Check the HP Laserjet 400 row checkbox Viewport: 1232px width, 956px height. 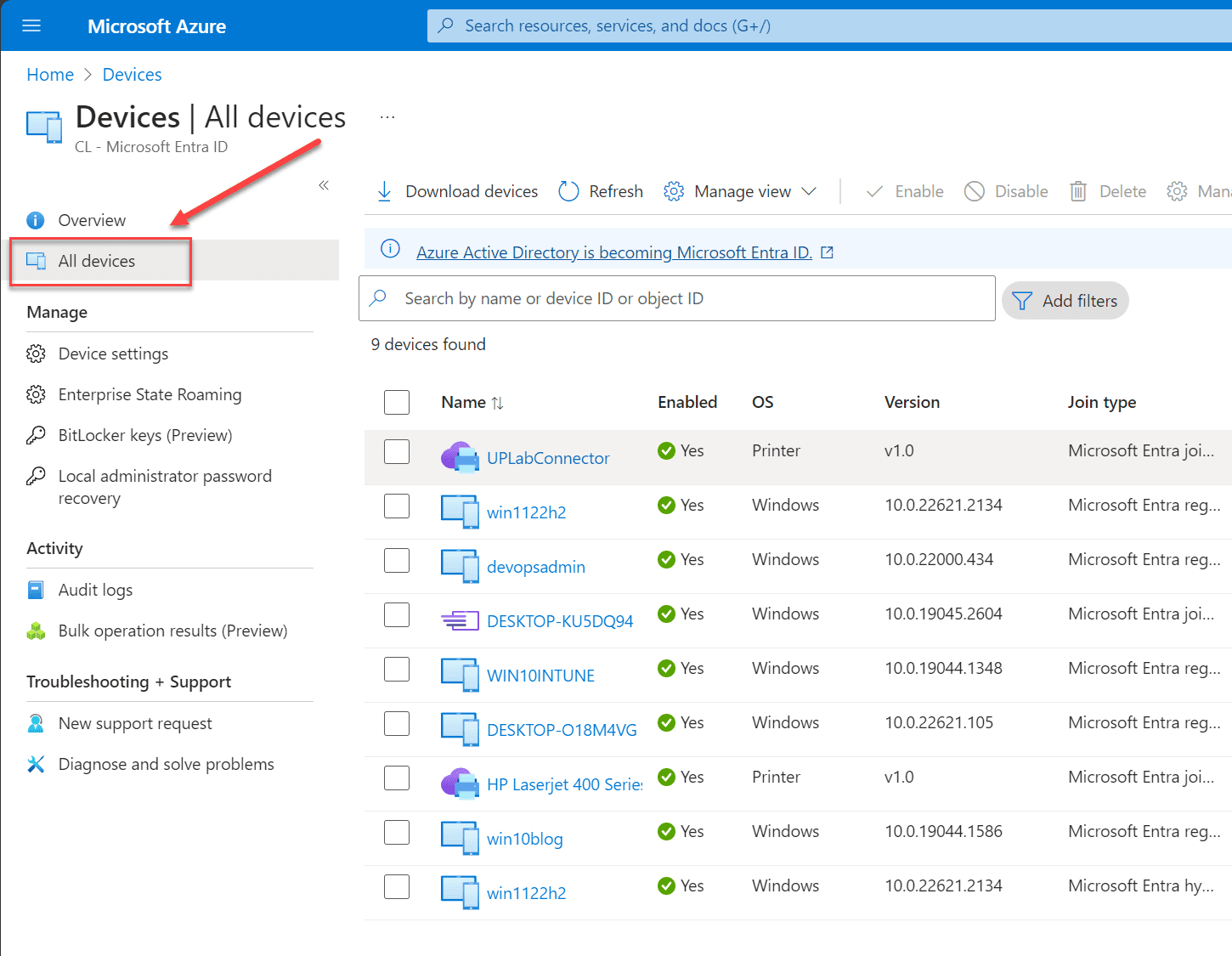(397, 778)
